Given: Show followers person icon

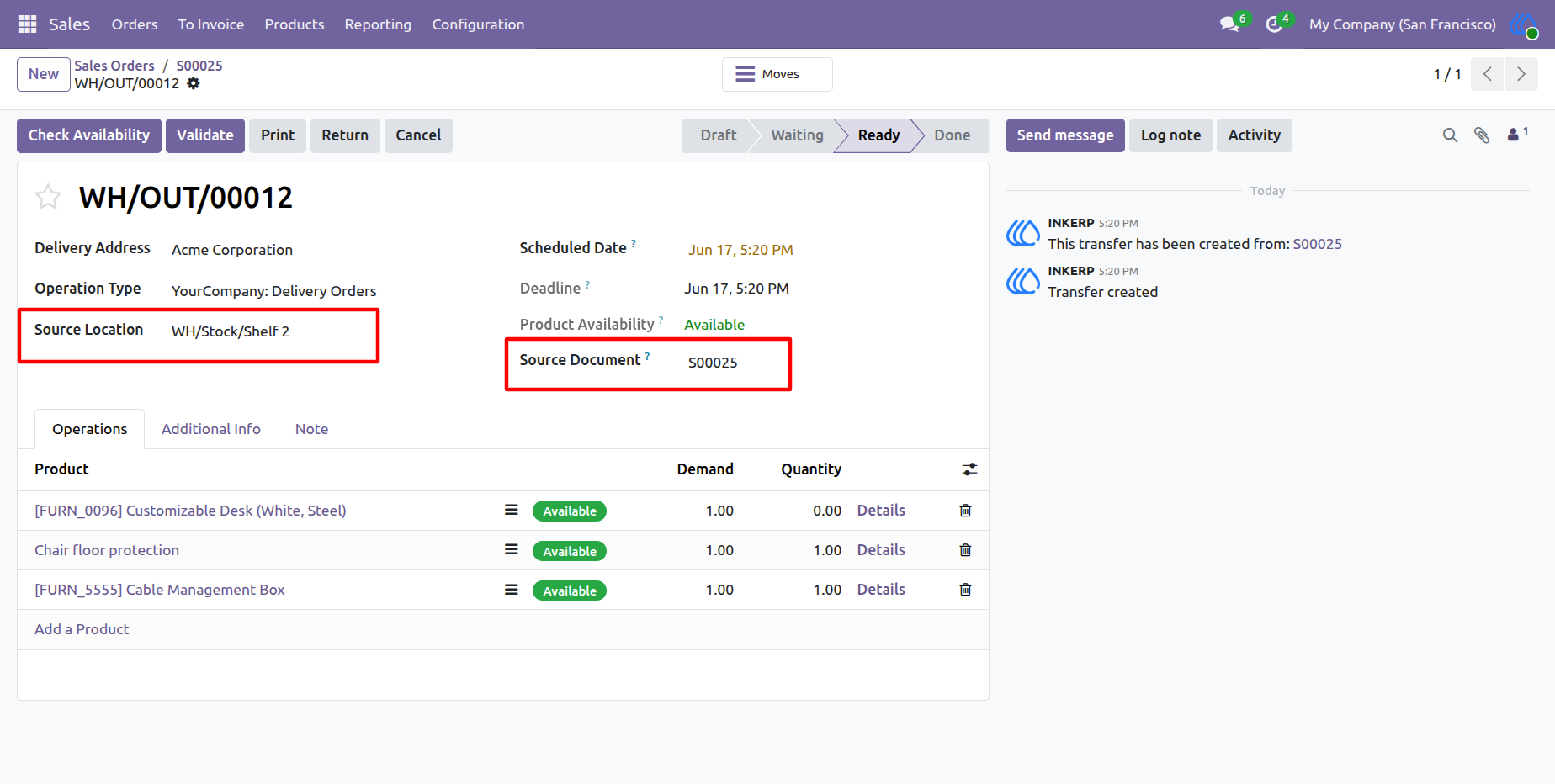Looking at the screenshot, I should pyautogui.click(x=1517, y=135).
